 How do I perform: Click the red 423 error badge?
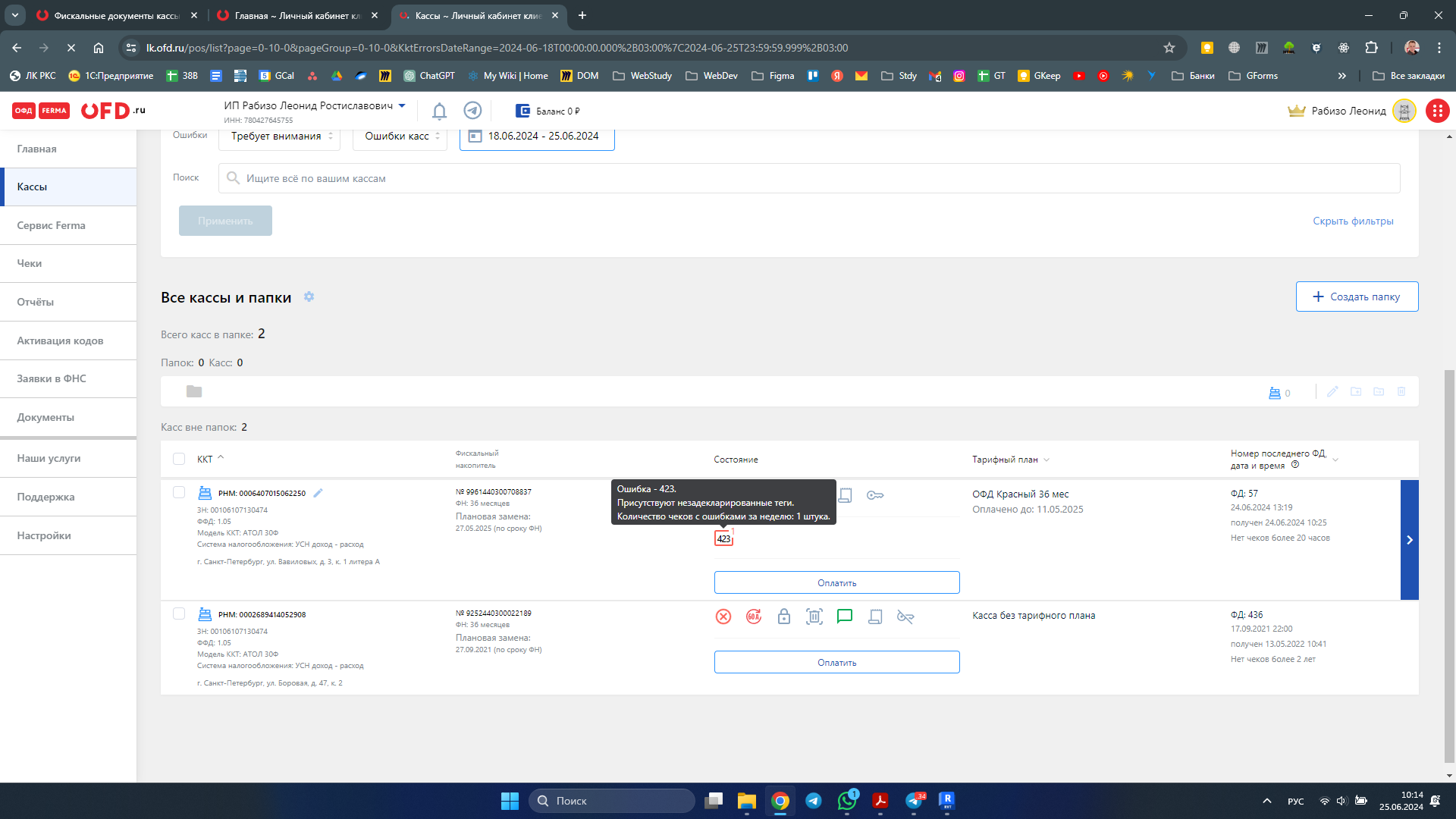click(x=723, y=538)
